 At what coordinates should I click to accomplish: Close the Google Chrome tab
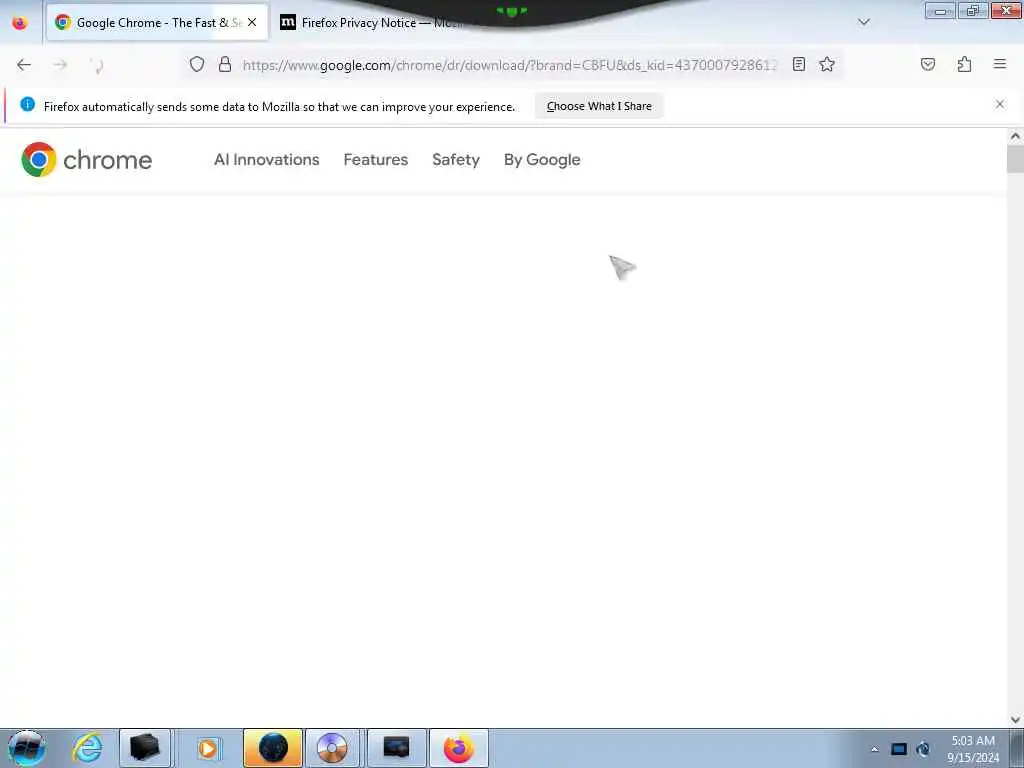(x=252, y=22)
